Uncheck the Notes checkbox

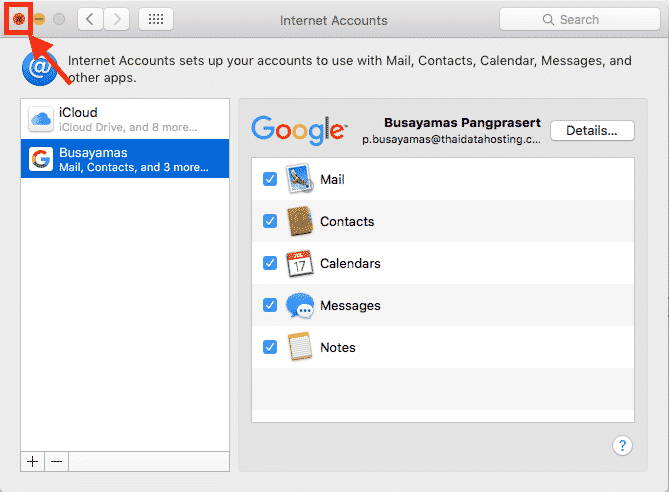tap(270, 347)
